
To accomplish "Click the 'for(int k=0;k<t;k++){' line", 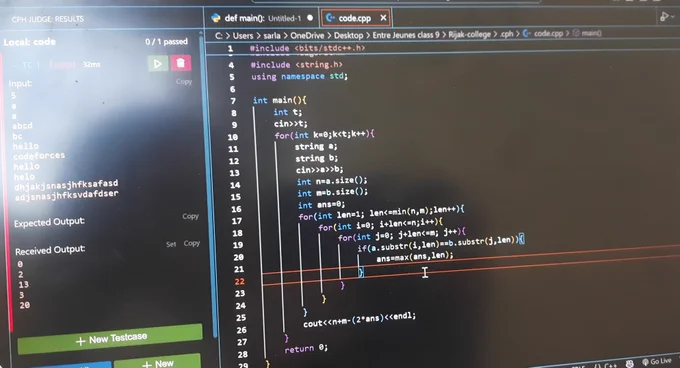I will tap(324, 135).
